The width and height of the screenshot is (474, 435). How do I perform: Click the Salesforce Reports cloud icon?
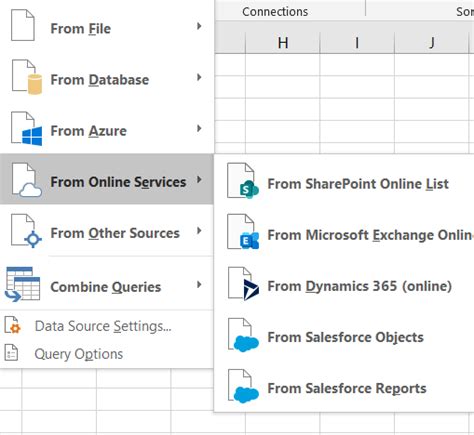click(244, 386)
